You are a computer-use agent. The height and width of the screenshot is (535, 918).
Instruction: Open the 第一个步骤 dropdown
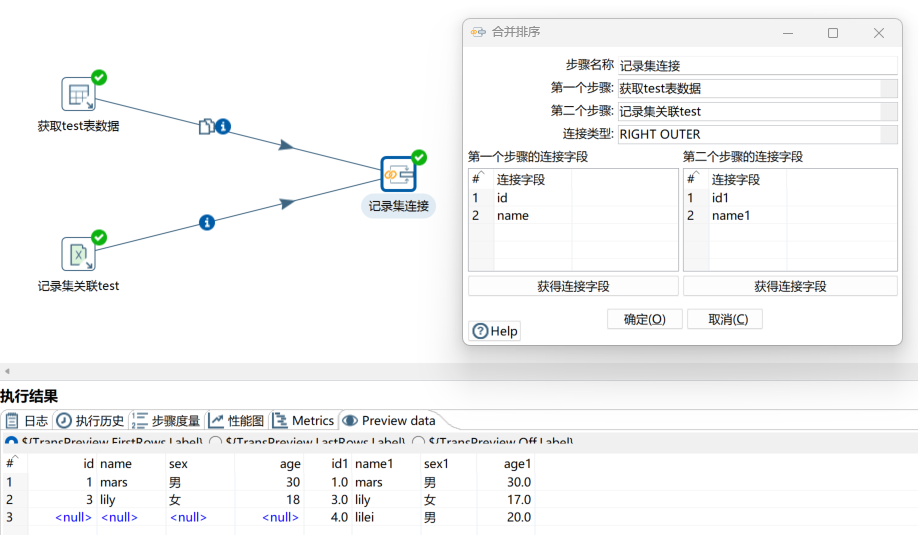tap(889, 88)
